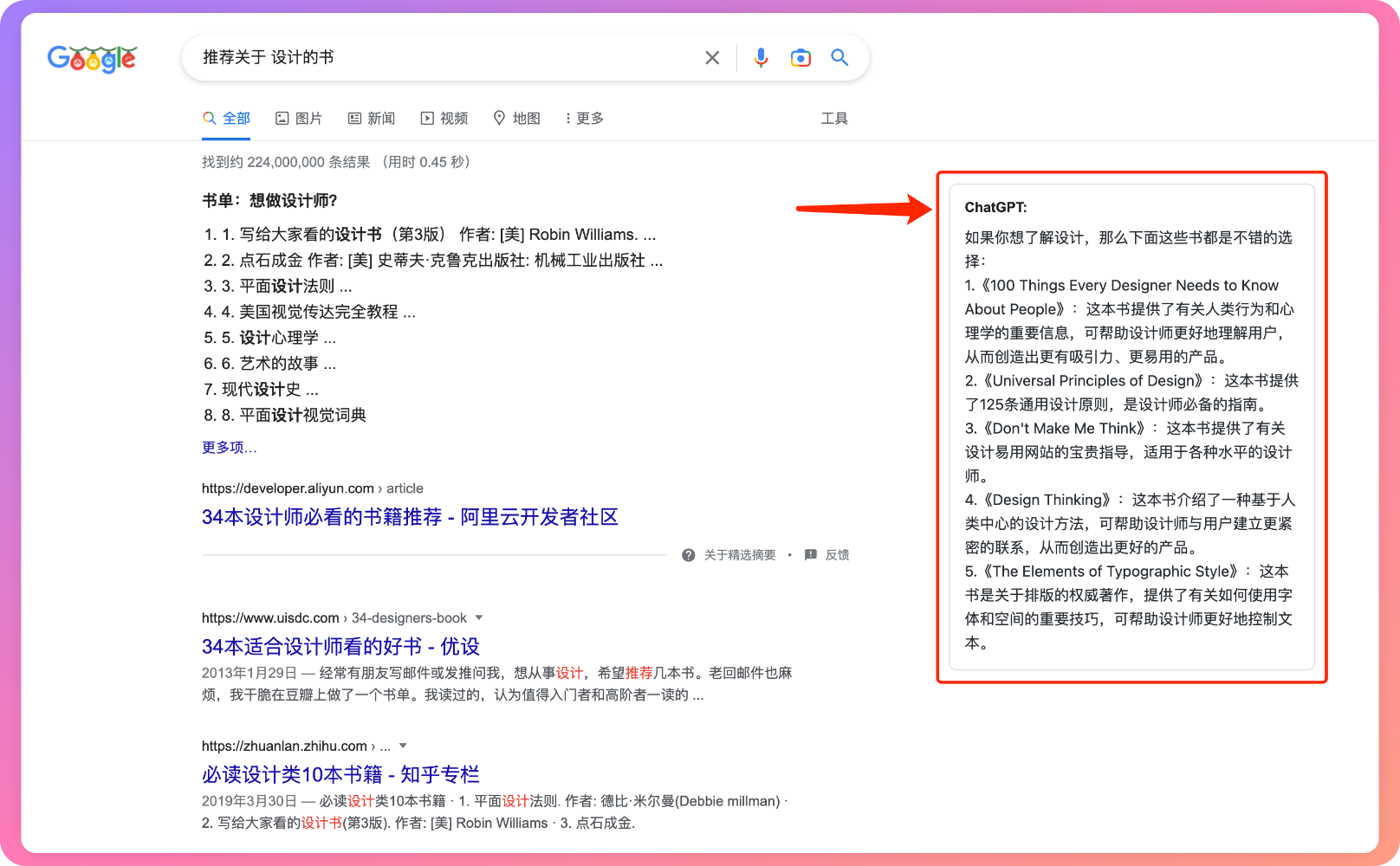Switch to the 地图 tab
The image size is (1400, 866).
516,119
